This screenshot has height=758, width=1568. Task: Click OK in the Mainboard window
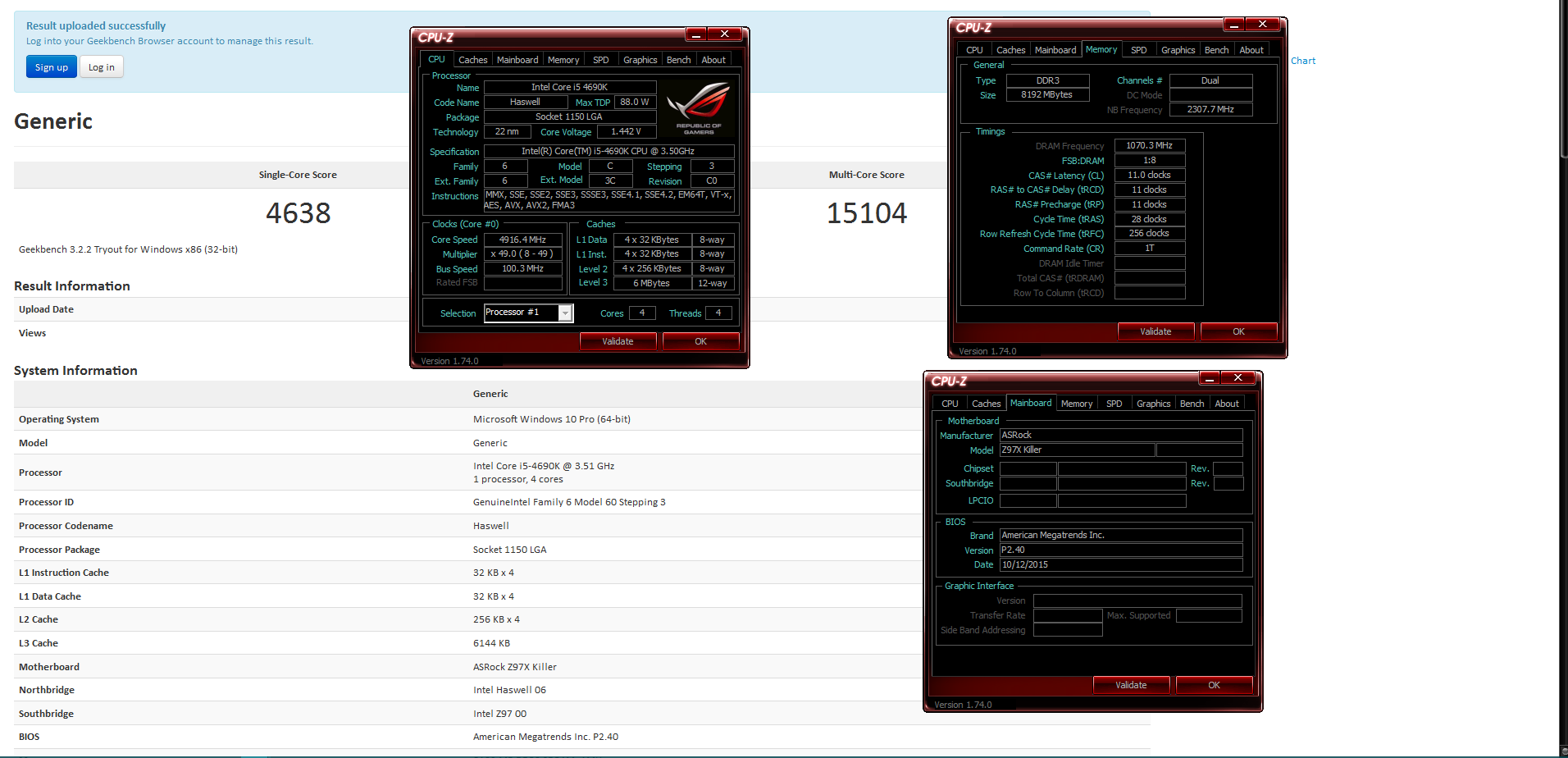click(x=1214, y=685)
